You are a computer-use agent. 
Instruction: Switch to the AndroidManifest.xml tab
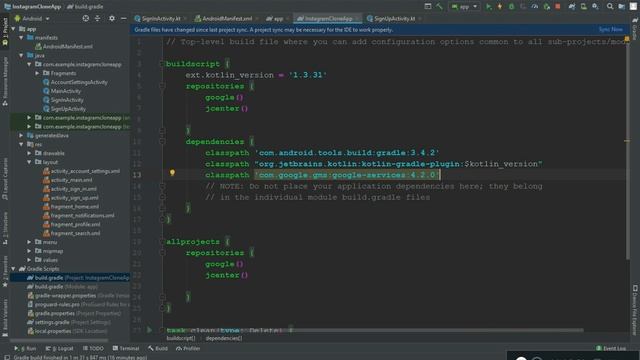coord(226,19)
